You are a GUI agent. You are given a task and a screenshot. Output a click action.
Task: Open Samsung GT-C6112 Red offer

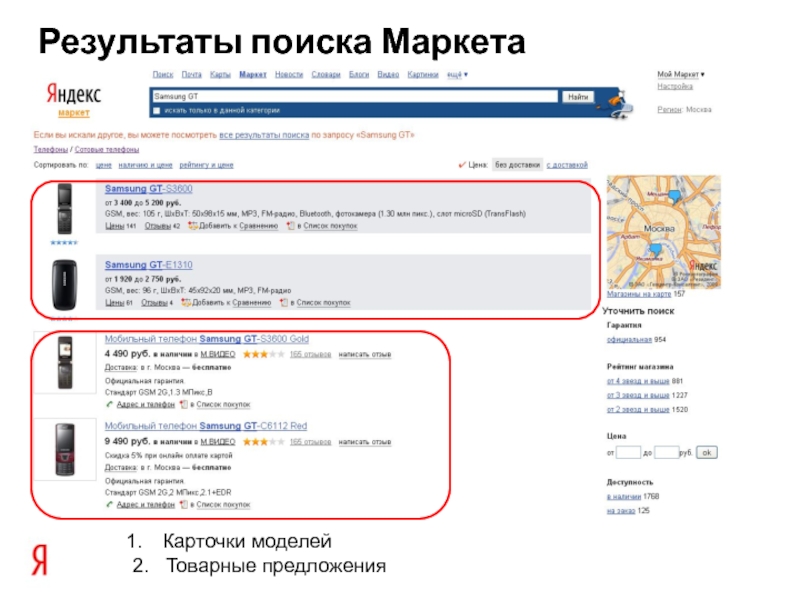click(x=206, y=426)
